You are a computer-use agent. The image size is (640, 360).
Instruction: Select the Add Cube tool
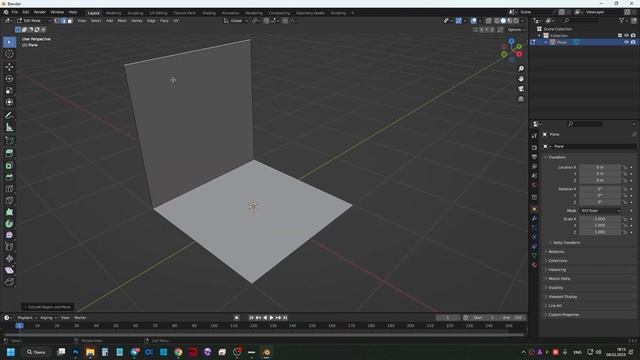coord(9,141)
